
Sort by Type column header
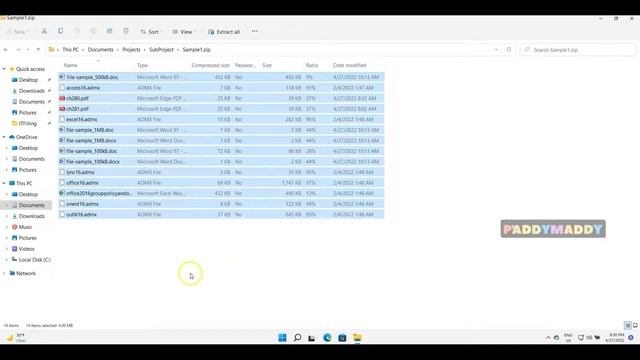click(x=142, y=65)
